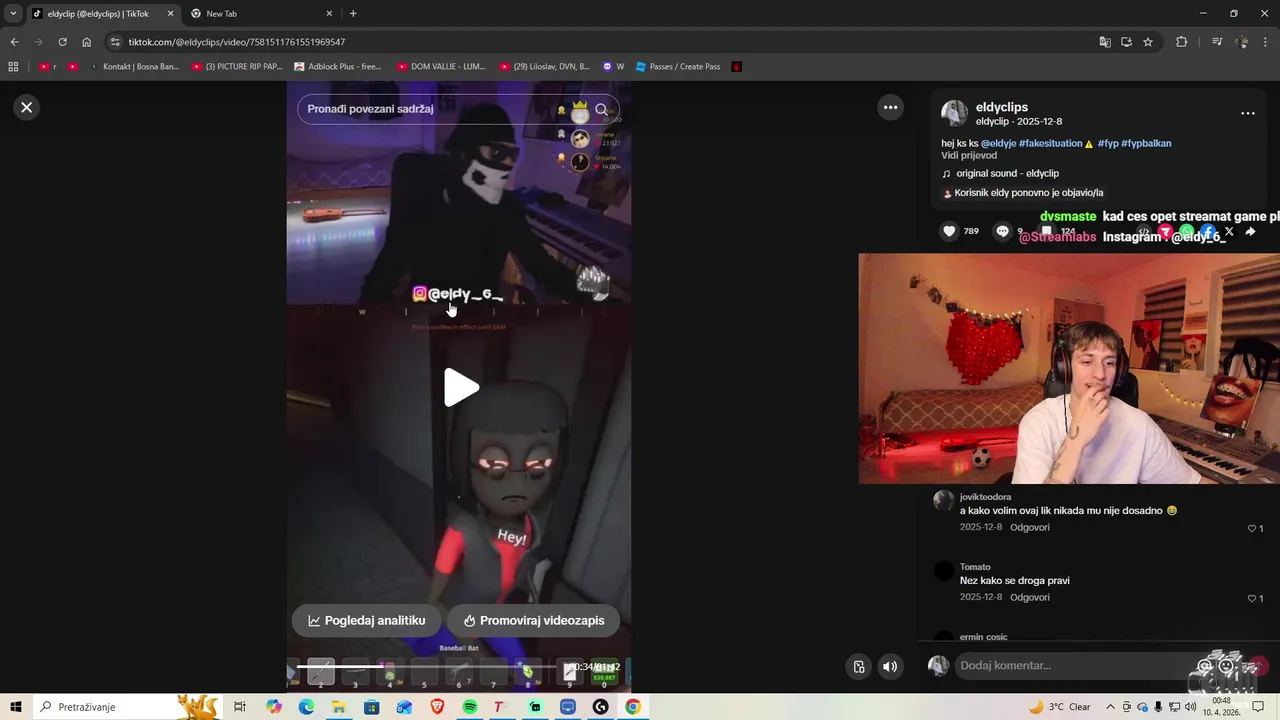1280x720 pixels.
Task: Open the three-dot menu beside video
Action: point(890,107)
